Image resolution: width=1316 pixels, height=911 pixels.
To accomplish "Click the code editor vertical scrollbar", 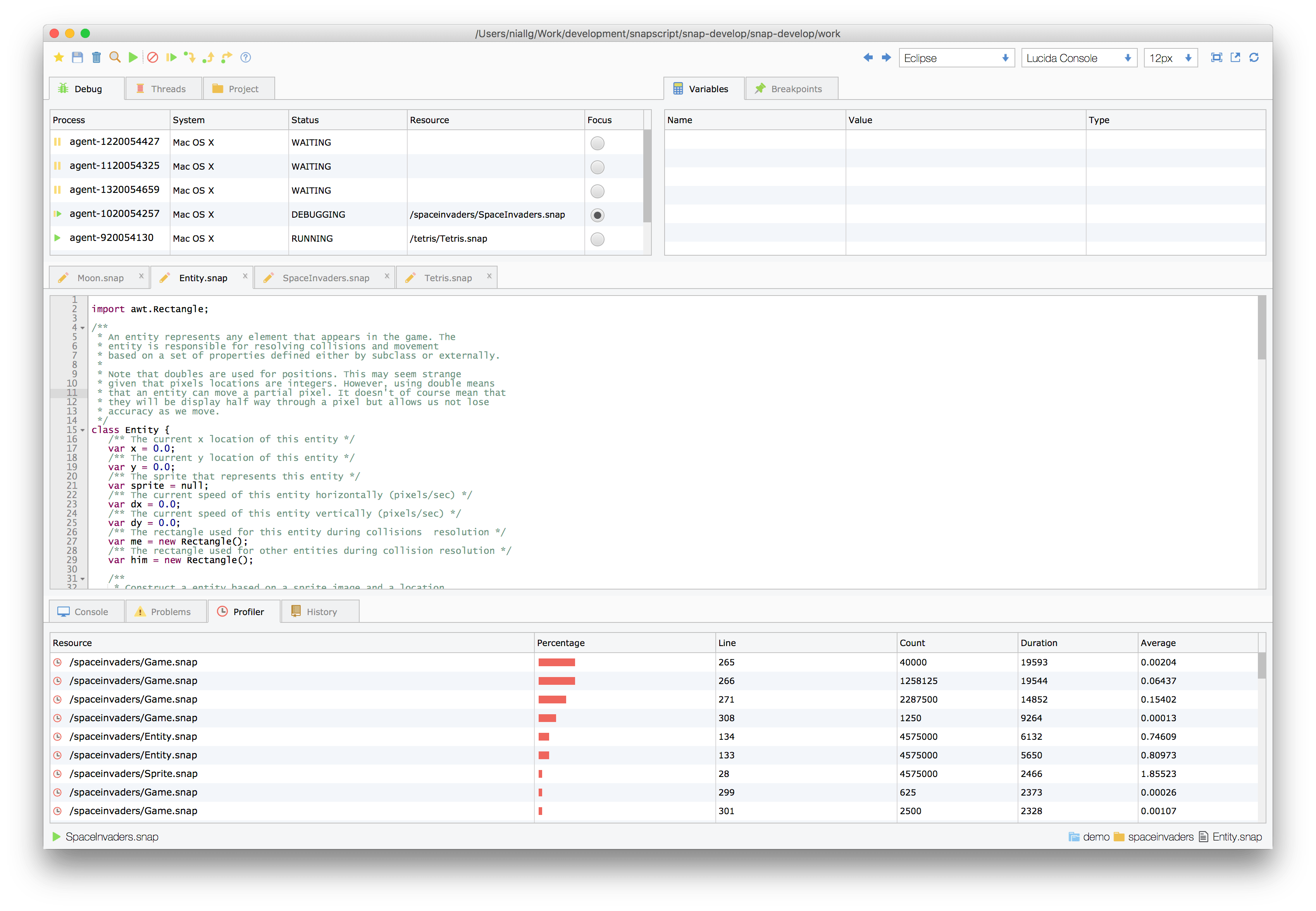I will pos(1261,328).
